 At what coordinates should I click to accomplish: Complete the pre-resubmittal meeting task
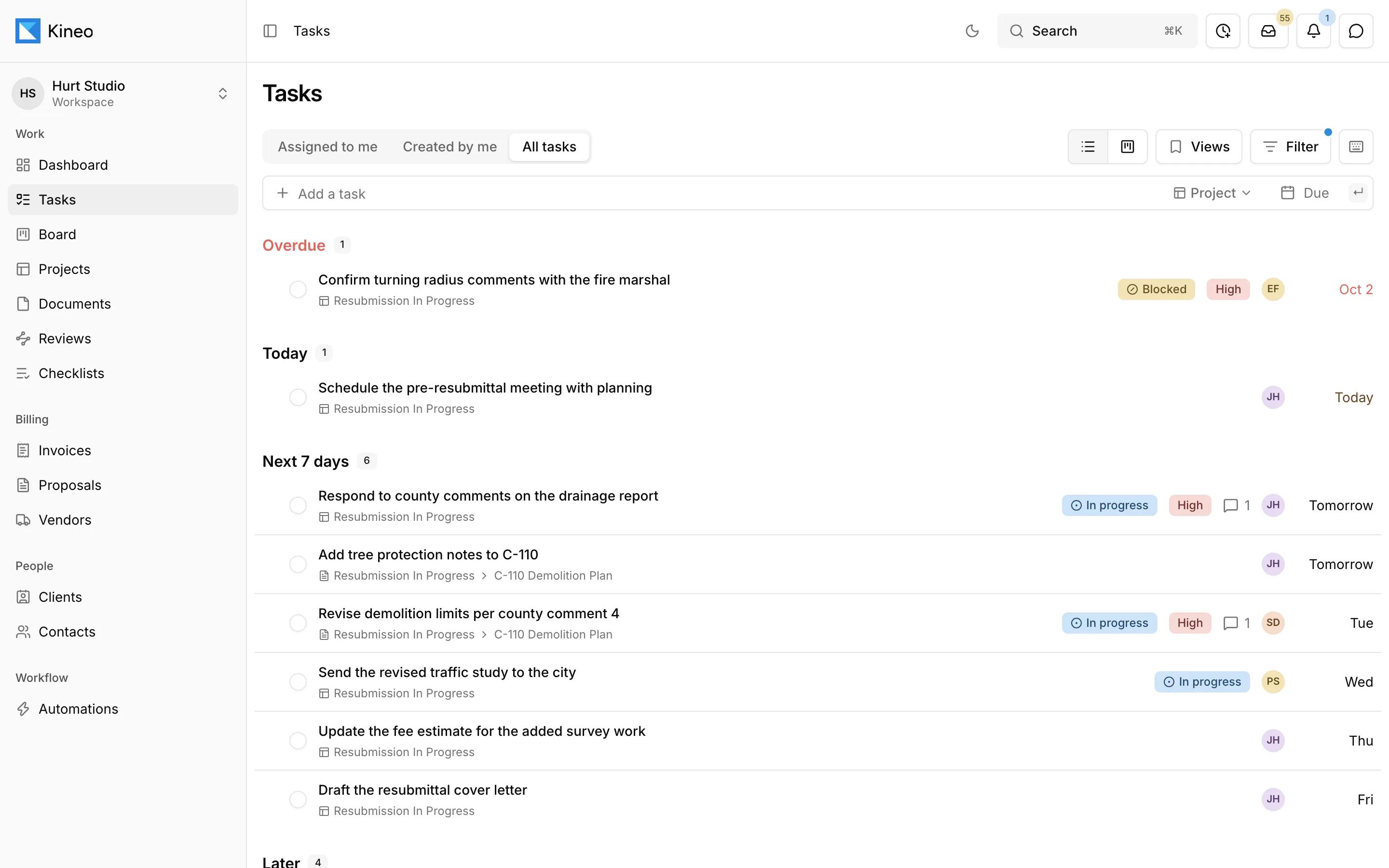(298, 397)
